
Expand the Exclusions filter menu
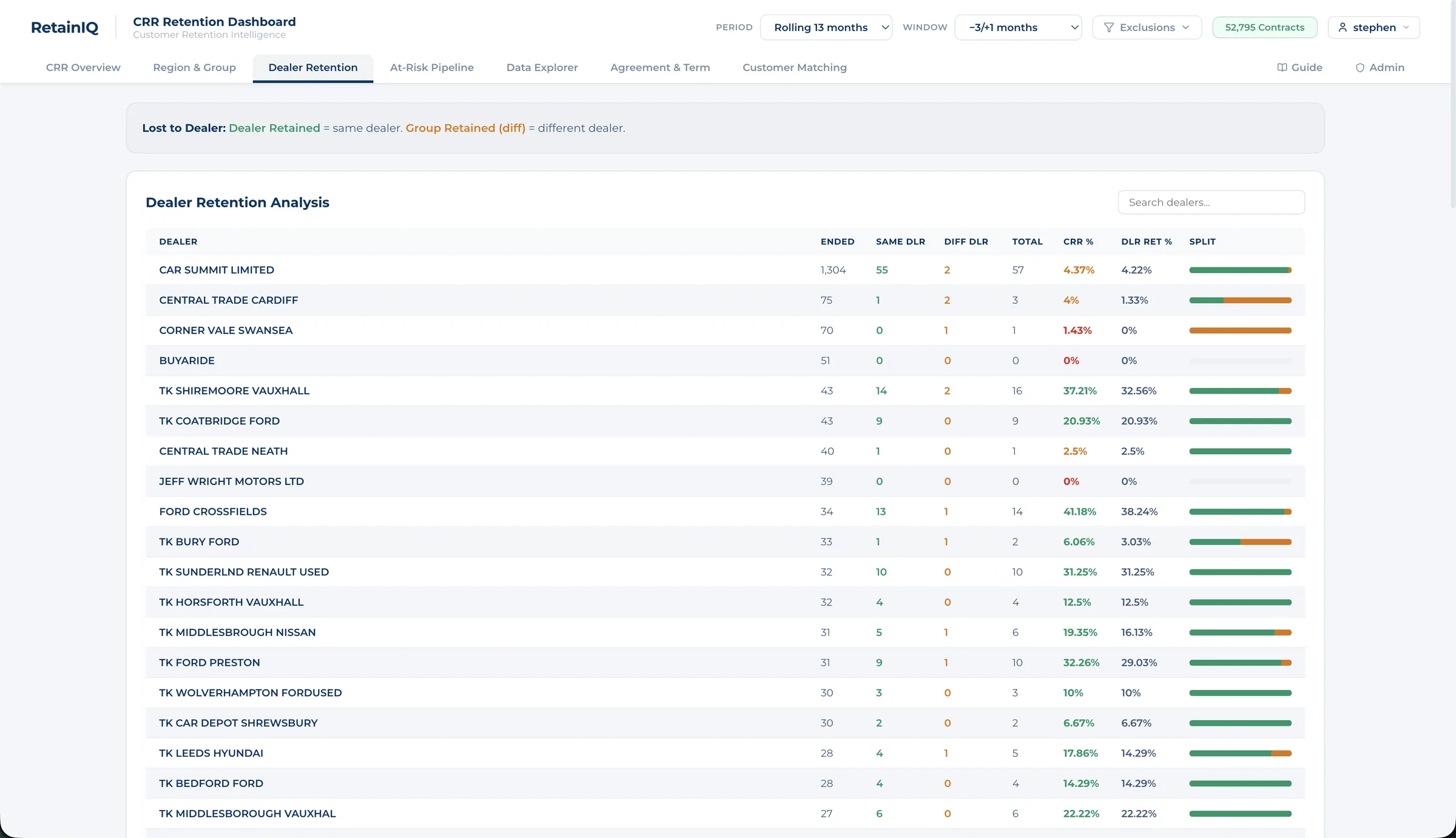tap(1147, 27)
